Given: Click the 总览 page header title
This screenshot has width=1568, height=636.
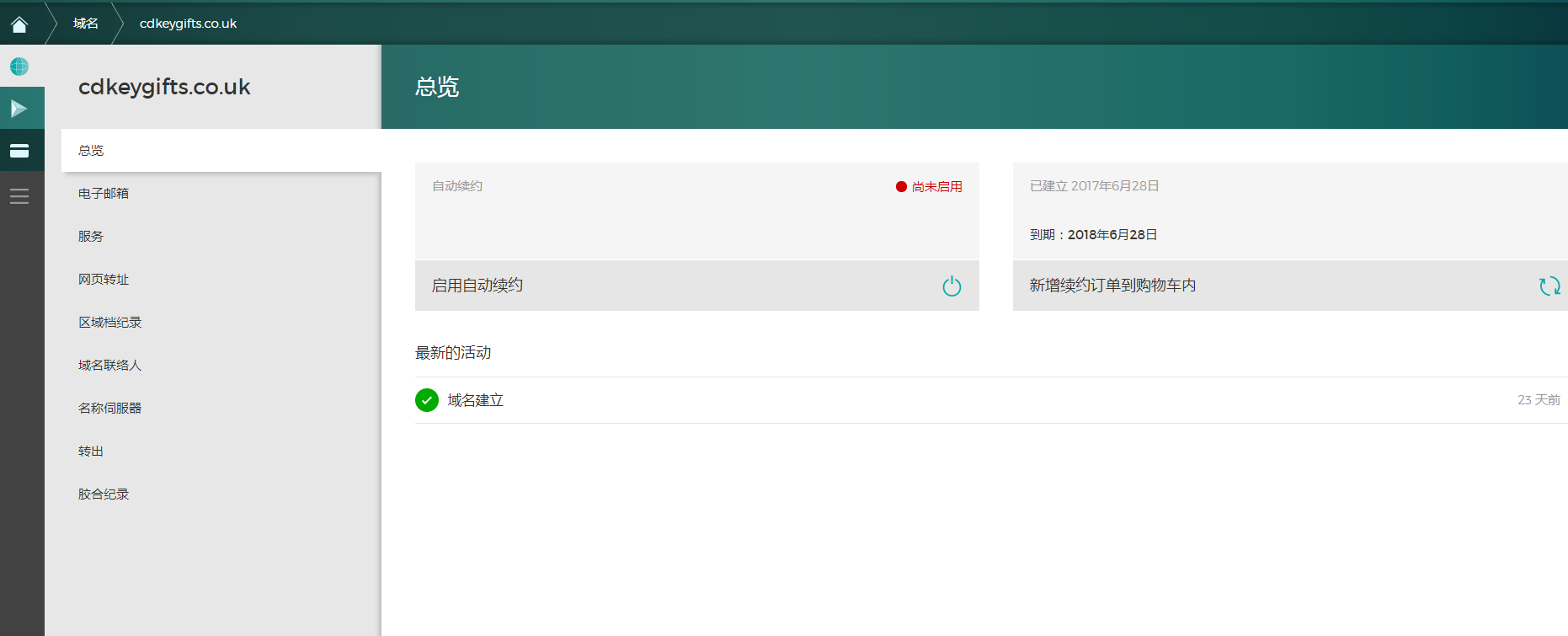Looking at the screenshot, I should tap(437, 87).
